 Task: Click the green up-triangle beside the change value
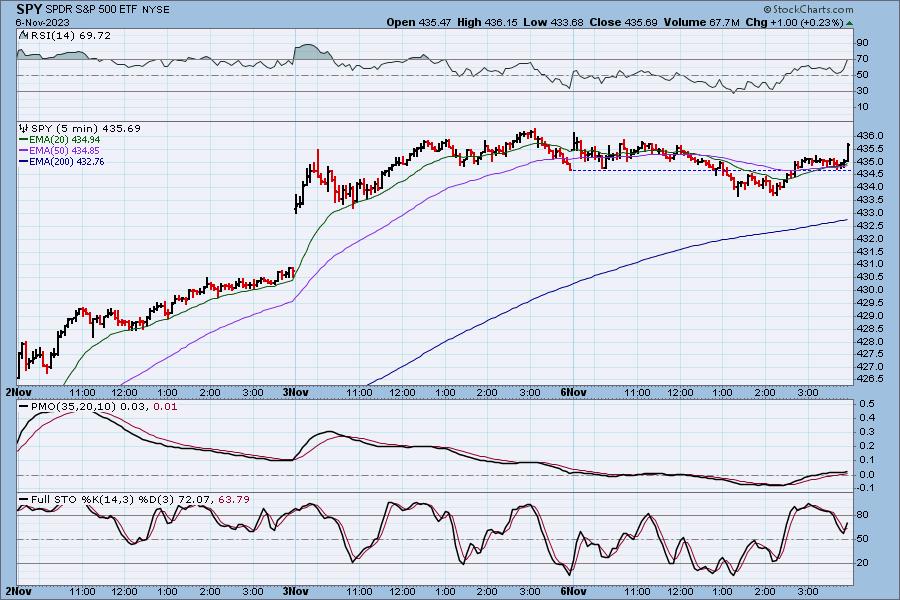tap(849, 23)
